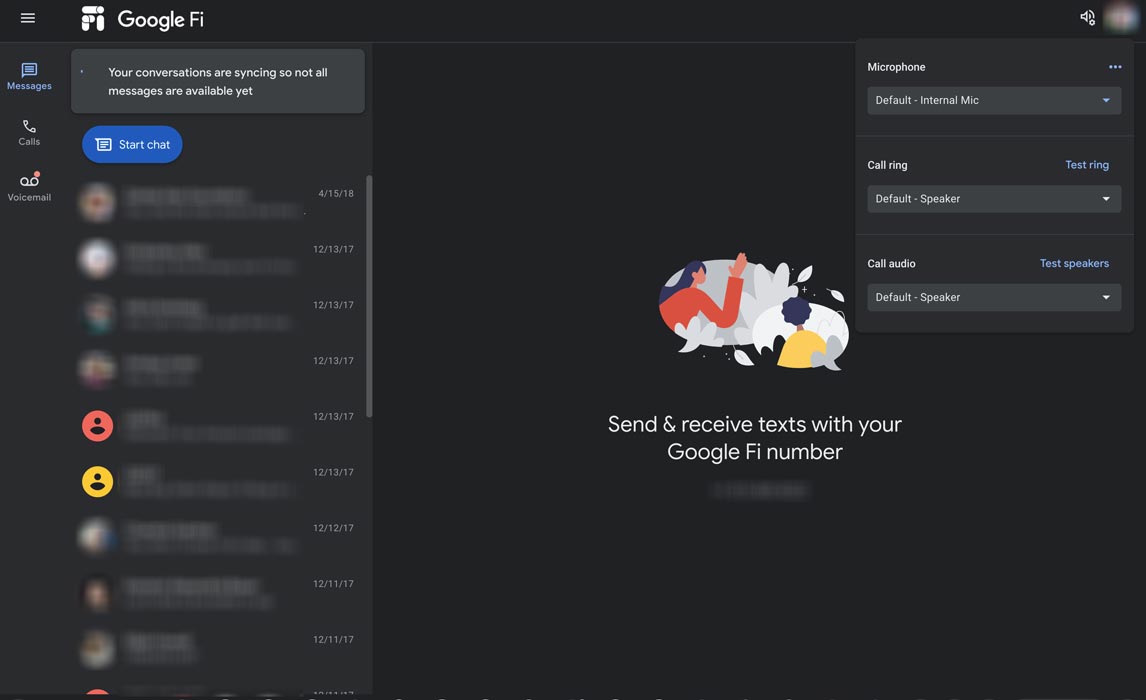Open the Voicemail tab

click(29, 188)
